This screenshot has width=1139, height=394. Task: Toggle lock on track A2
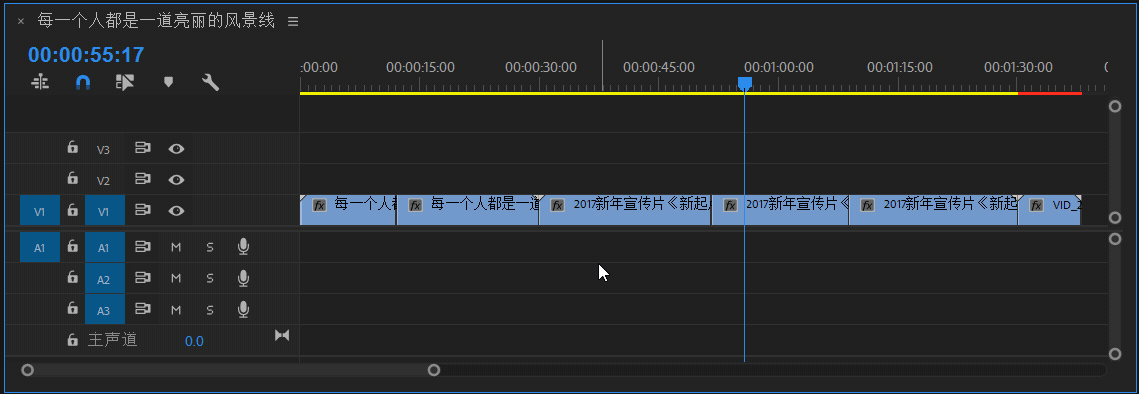pos(72,277)
